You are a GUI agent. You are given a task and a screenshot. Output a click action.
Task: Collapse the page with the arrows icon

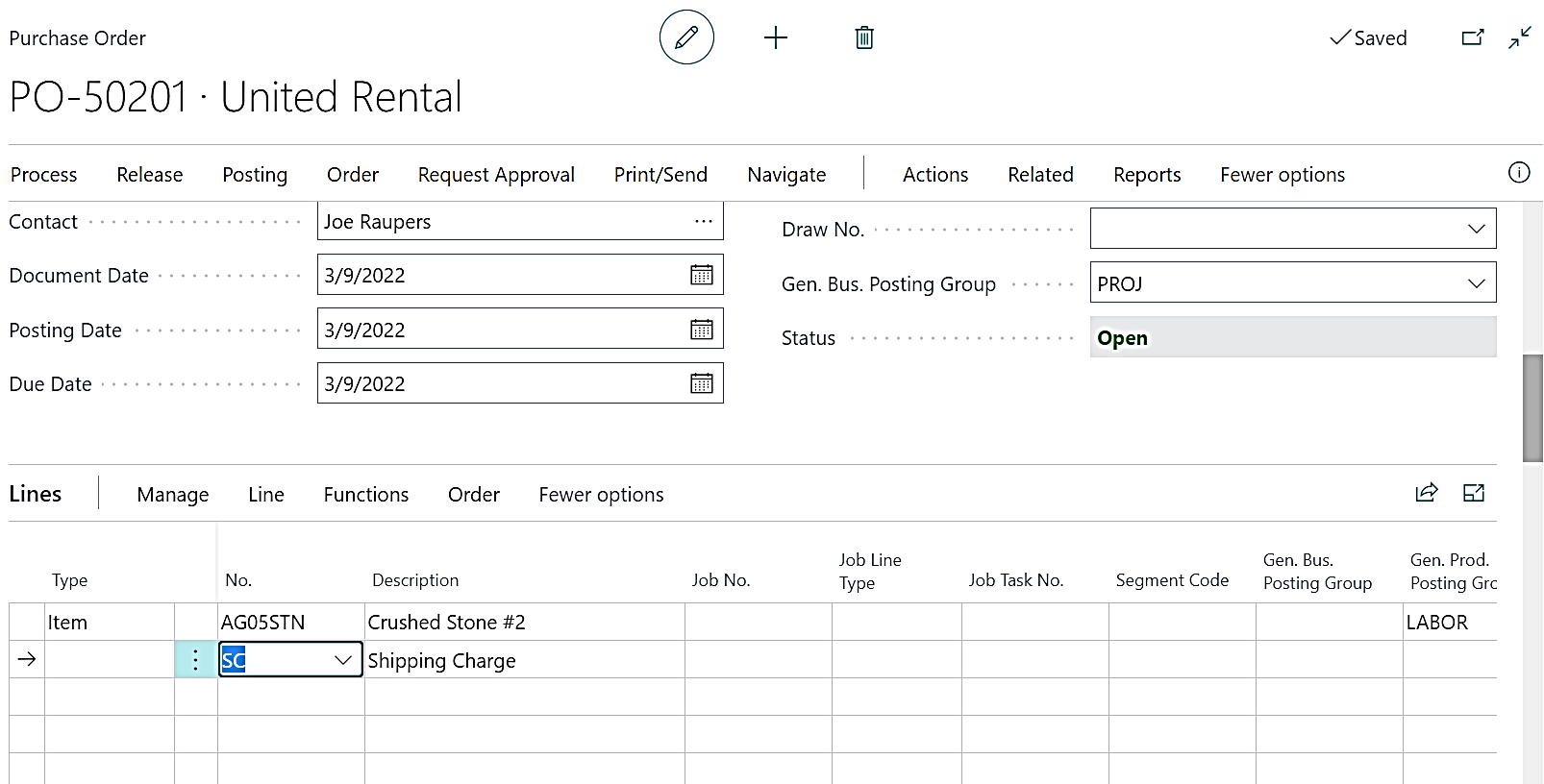tap(1520, 37)
